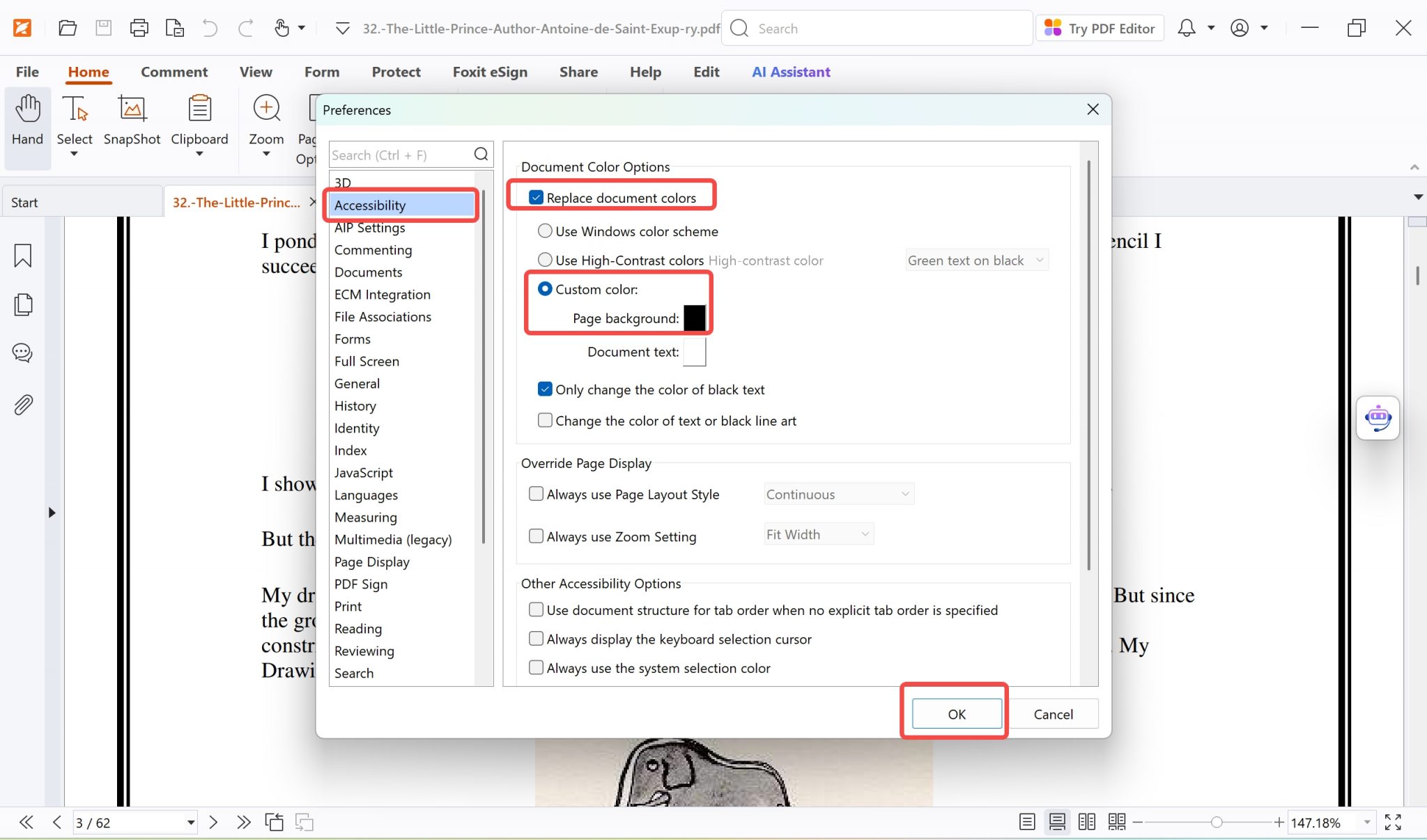Image resolution: width=1427 pixels, height=840 pixels.
Task: Open the notifications bell
Action: (x=1186, y=29)
